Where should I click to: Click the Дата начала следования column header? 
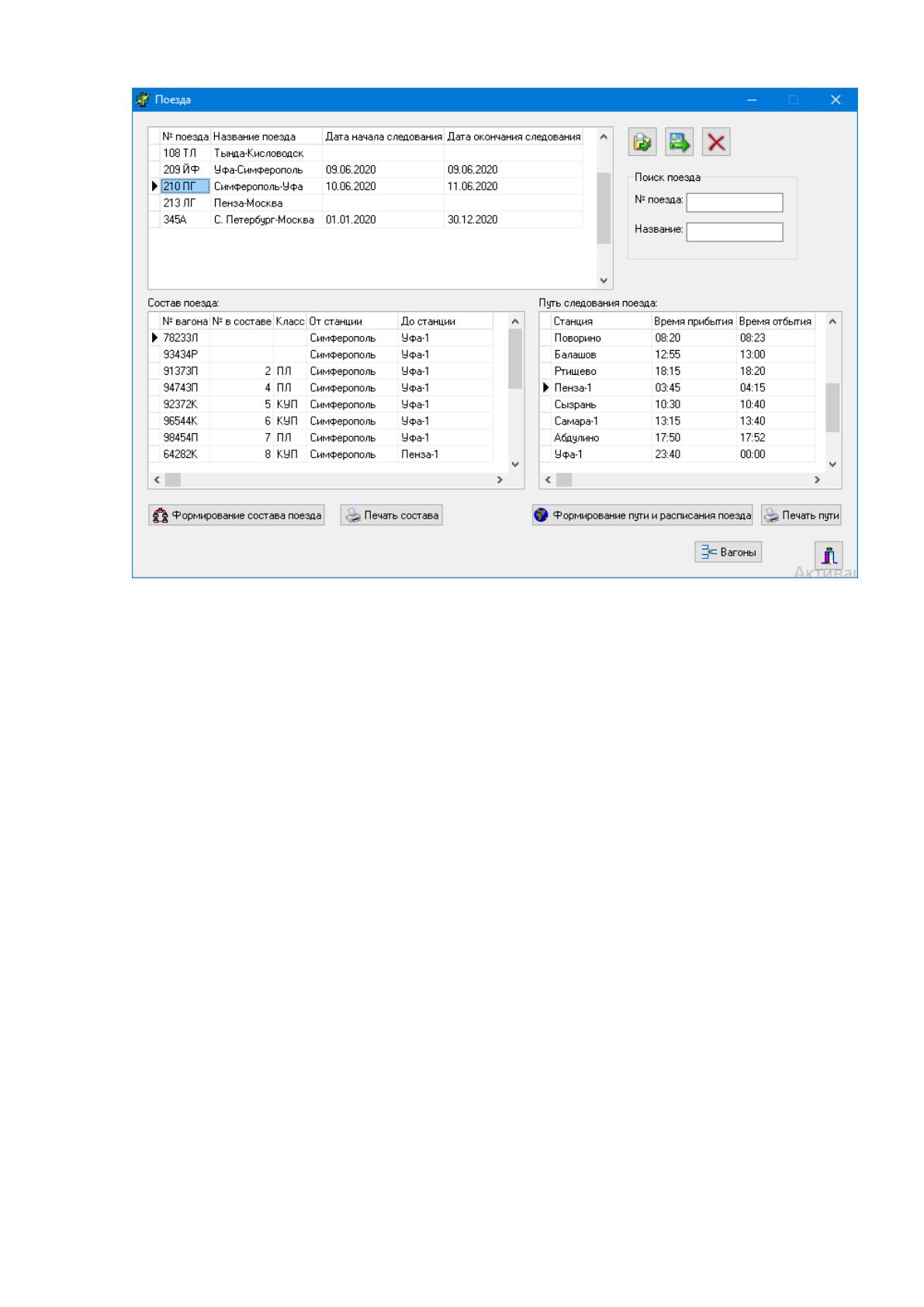tap(383, 137)
